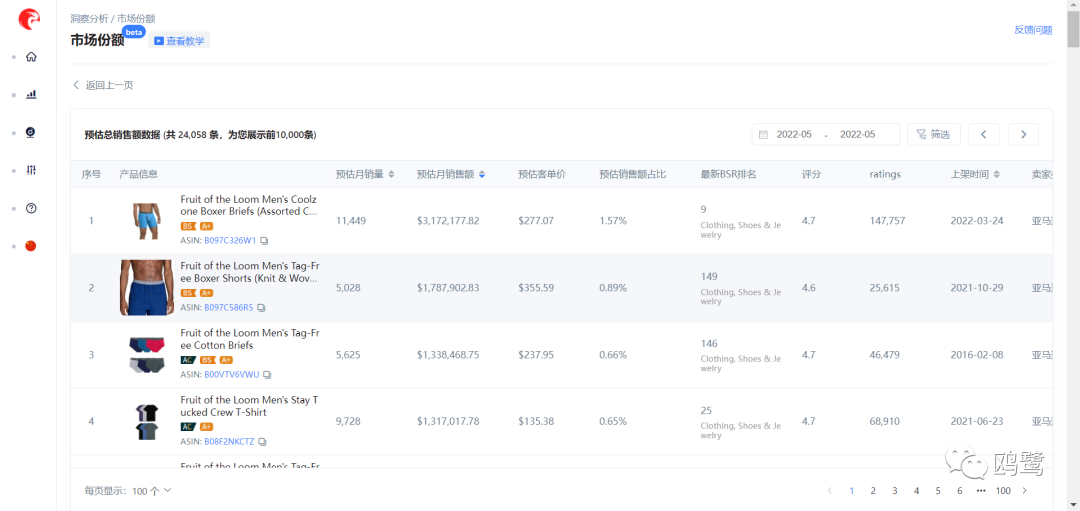Copy ASIN B00VTV6VWU icon
The image size is (1080, 511).
click(267, 375)
